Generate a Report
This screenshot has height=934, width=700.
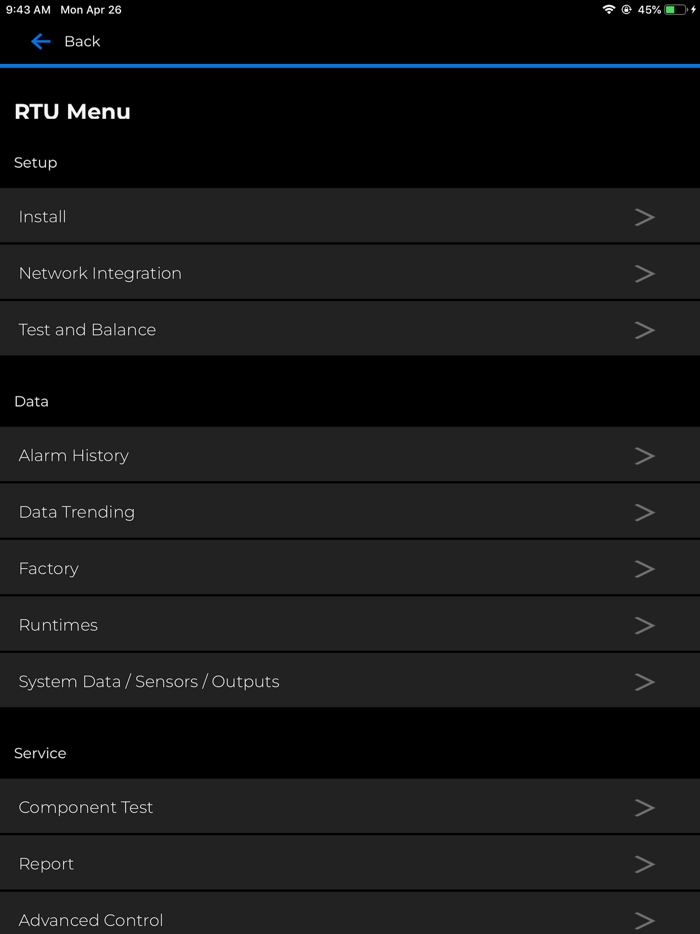[x=350, y=863]
